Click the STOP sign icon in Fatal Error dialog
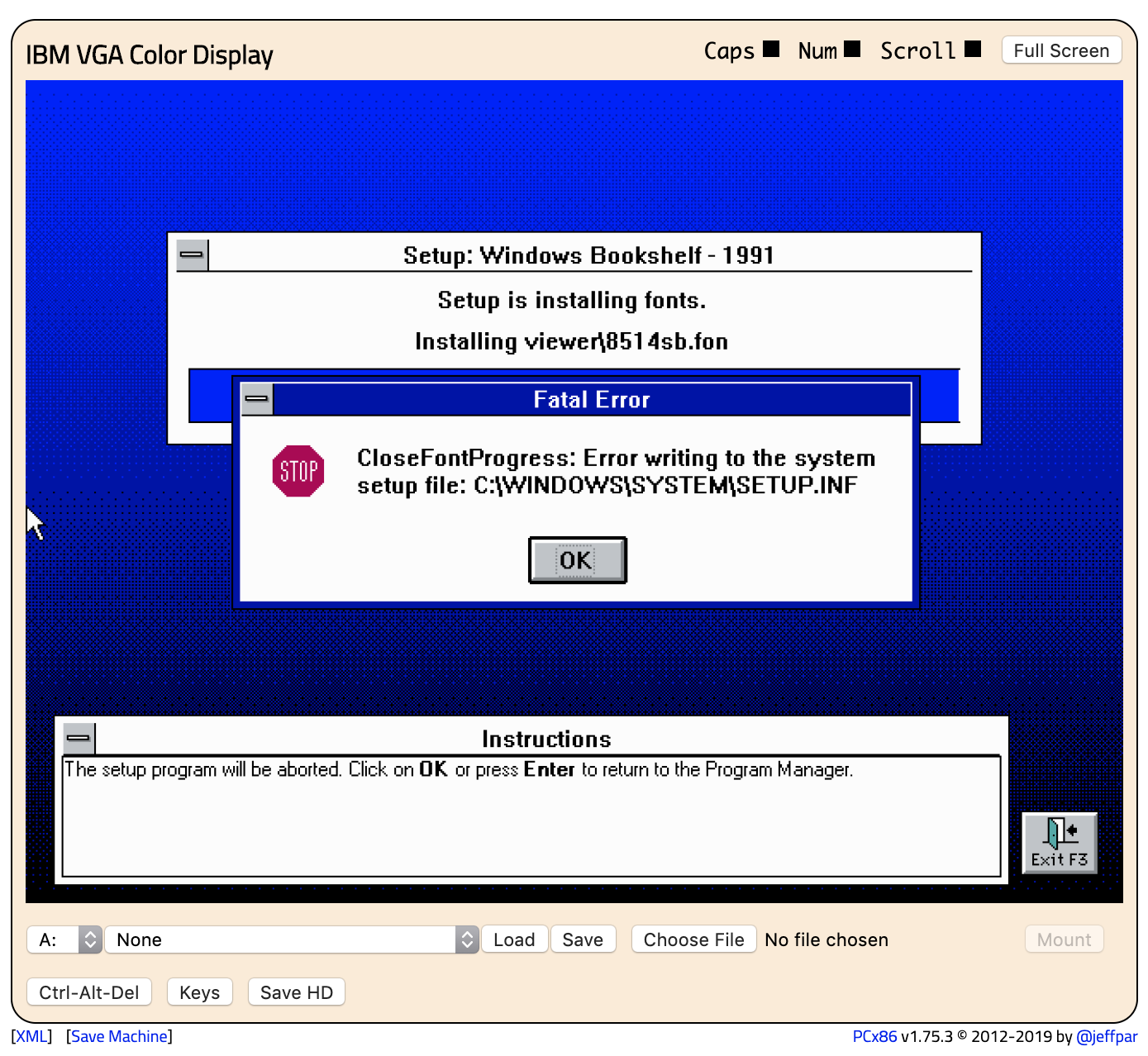Viewport: 1148px width, 1056px height. pyautogui.click(x=298, y=472)
